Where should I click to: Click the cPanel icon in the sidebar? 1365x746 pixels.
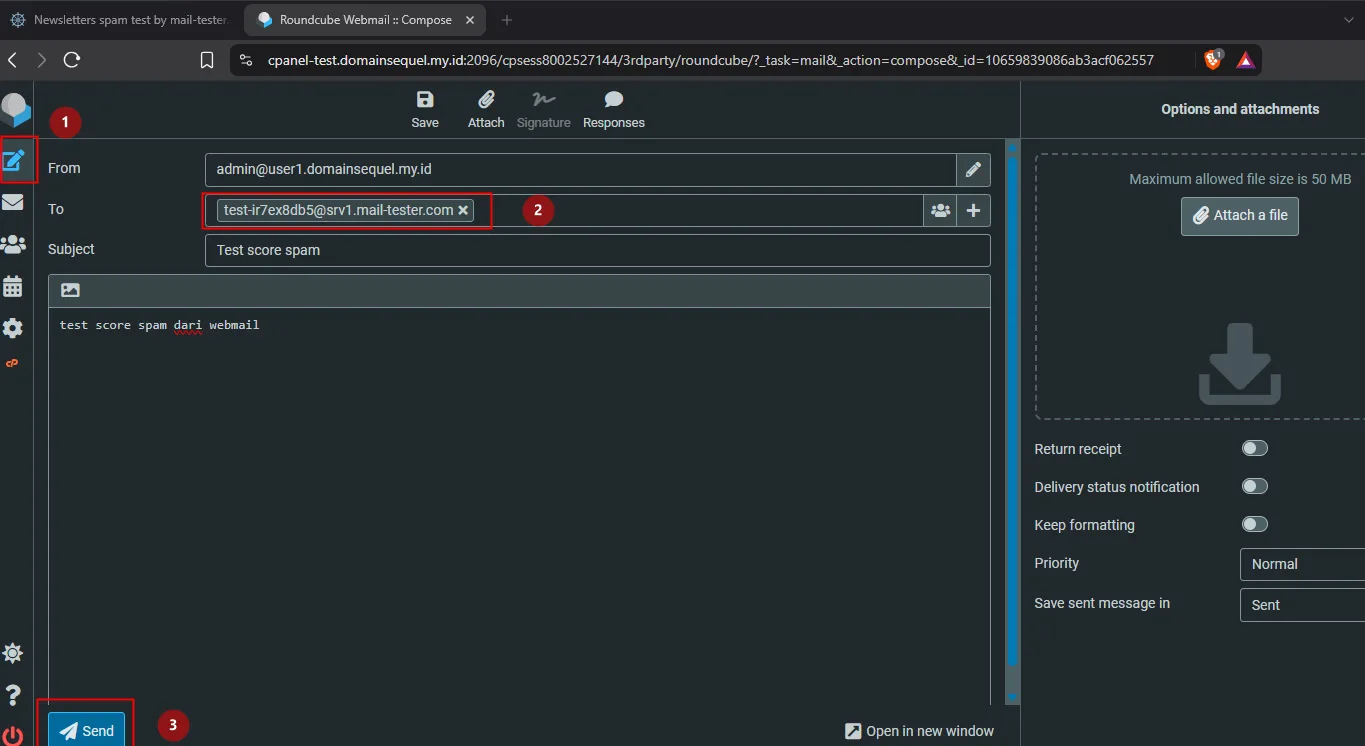point(13,363)
